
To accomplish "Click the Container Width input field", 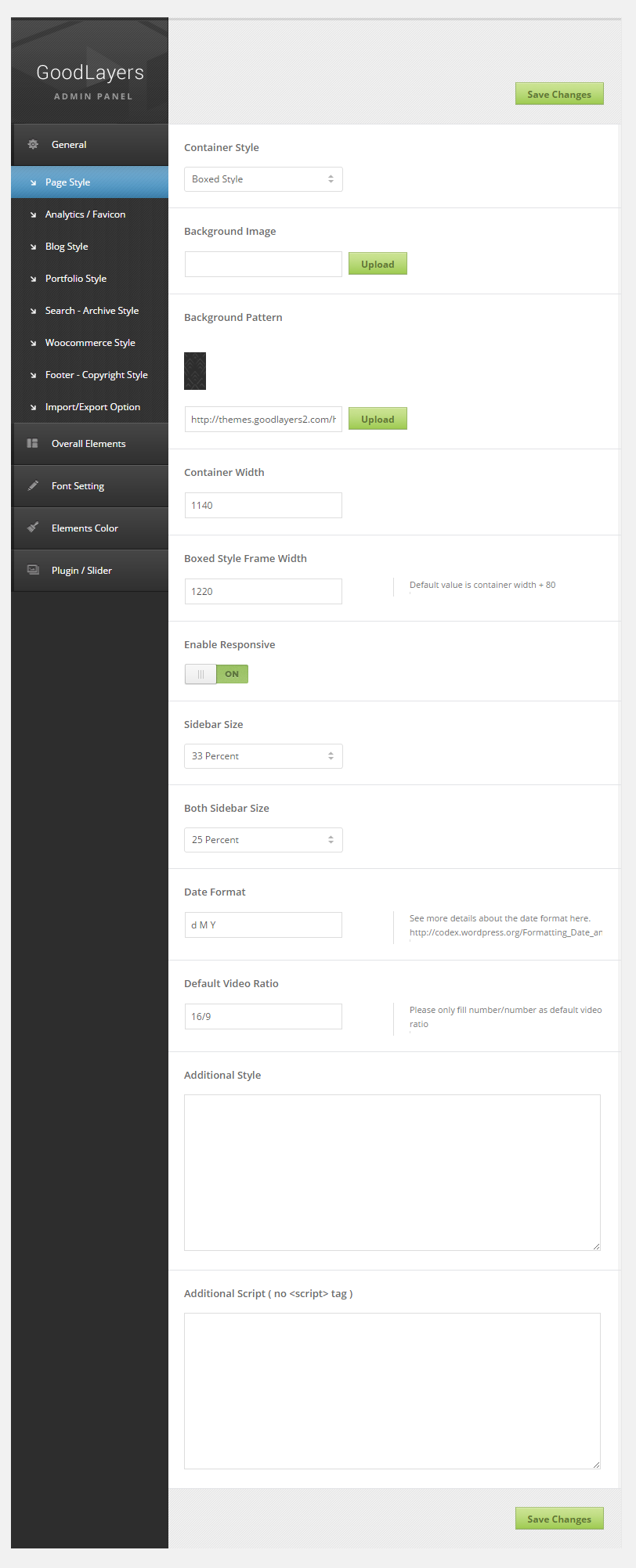I will pos(263,505).
